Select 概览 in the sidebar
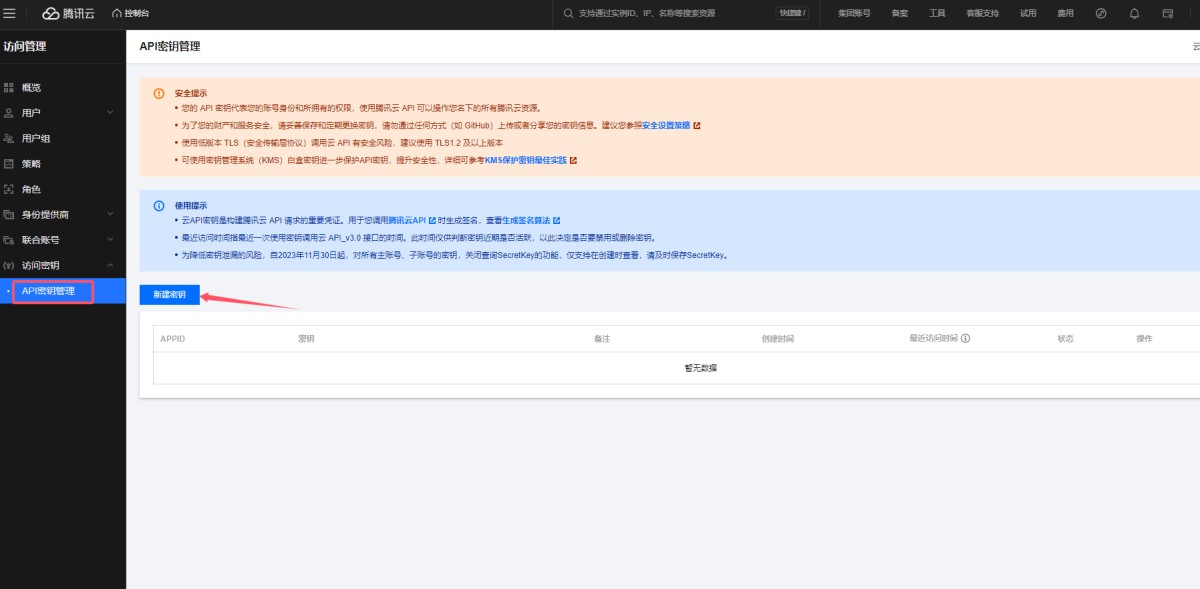Viewport: 1200px width, 589px height. [x=32, y=88]
